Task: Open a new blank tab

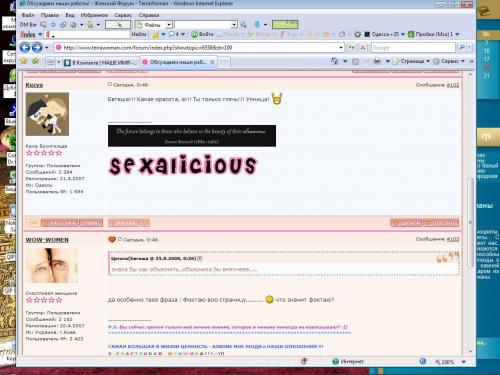Action: click(x=224, y=62)
